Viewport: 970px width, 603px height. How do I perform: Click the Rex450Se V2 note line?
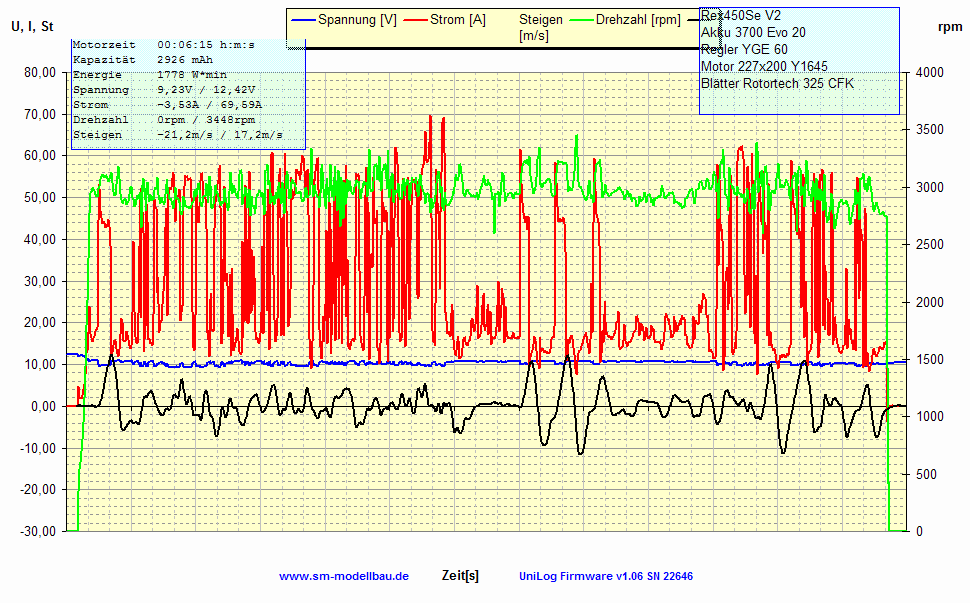[740, 15]
